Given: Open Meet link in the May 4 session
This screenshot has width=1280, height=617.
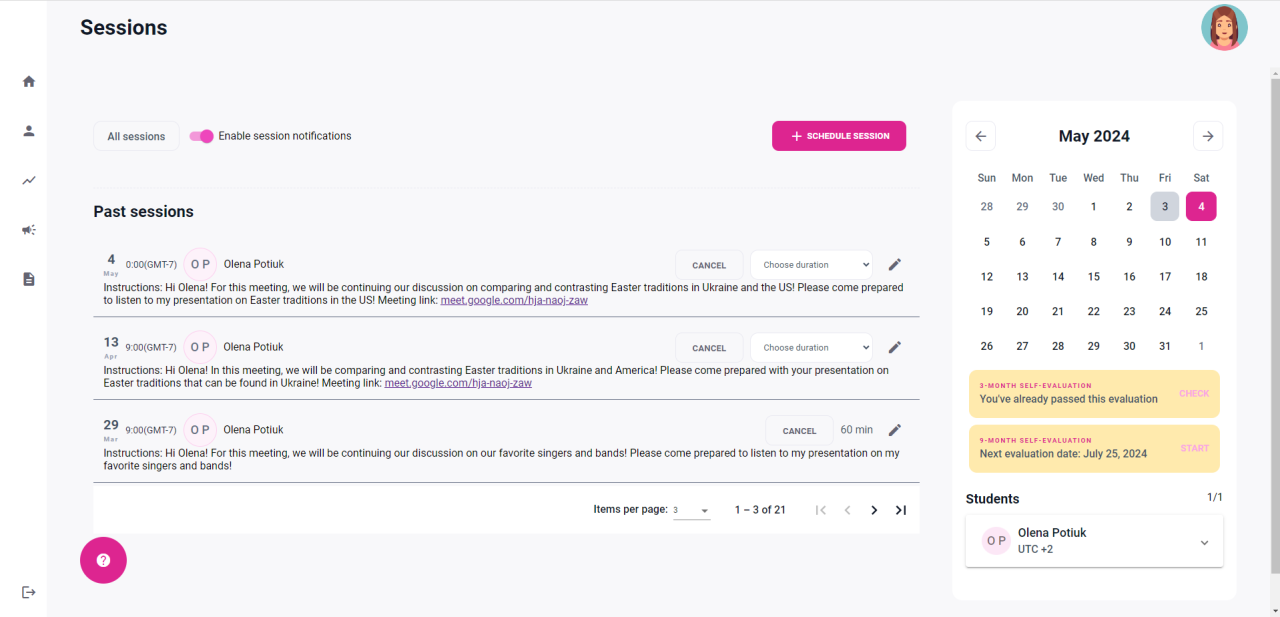Looking at the screenshot, I should 514,300.
